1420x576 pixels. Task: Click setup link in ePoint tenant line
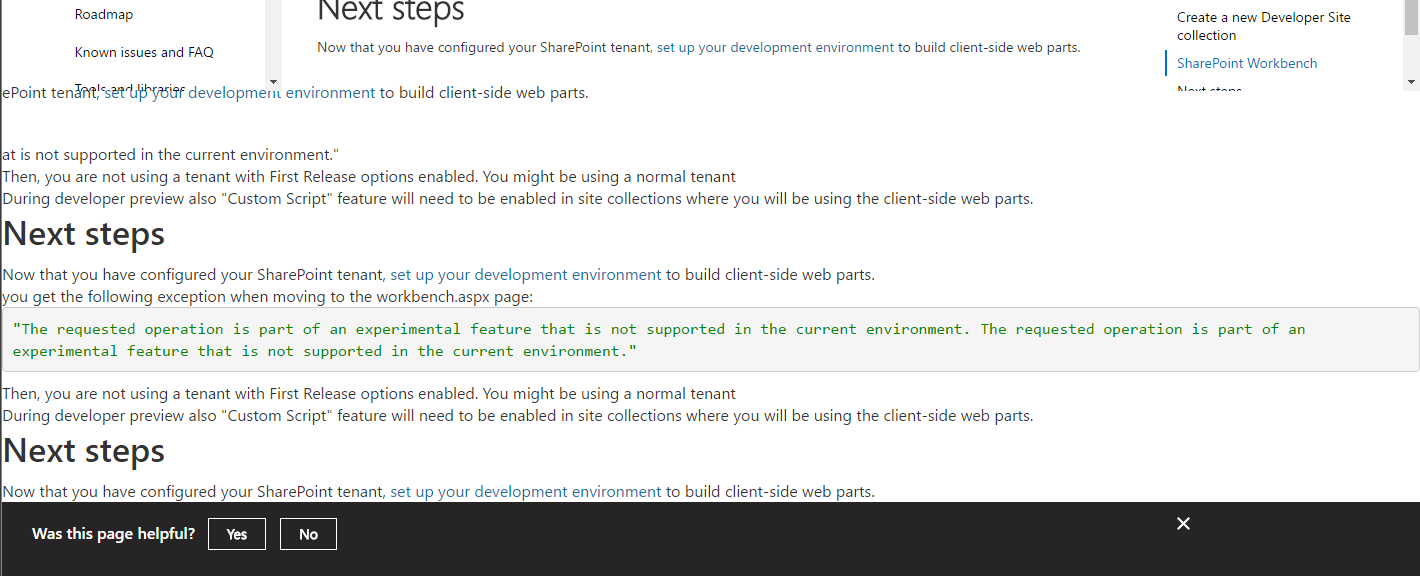tap(240, 93)
